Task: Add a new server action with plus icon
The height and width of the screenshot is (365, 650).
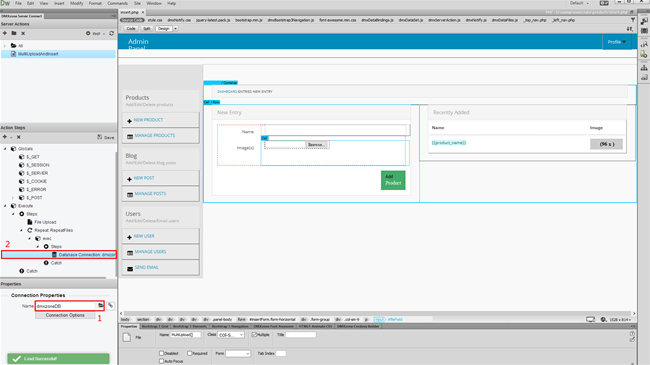Action: point(5,33)
